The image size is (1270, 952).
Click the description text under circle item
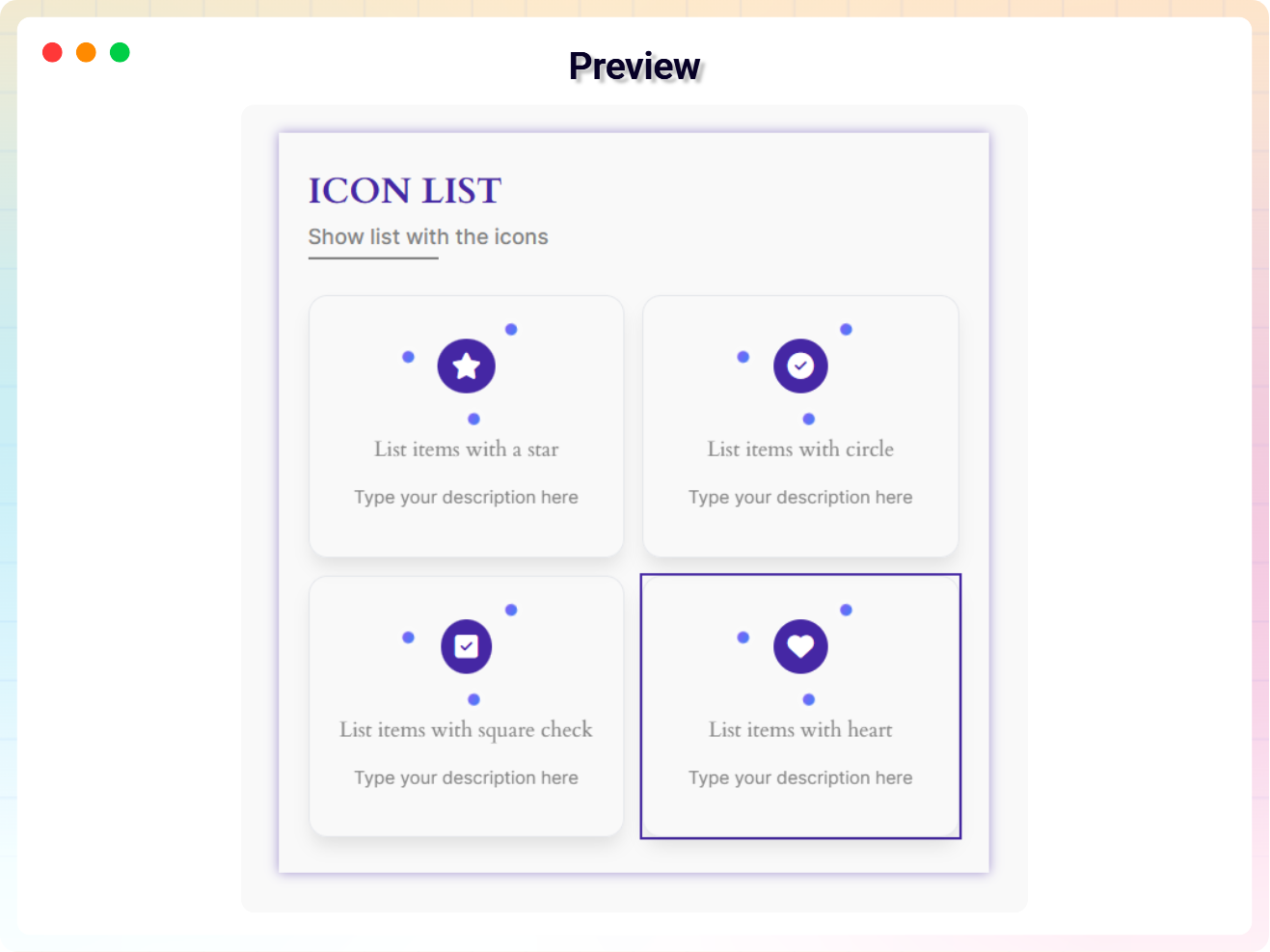tap(800, 498)
